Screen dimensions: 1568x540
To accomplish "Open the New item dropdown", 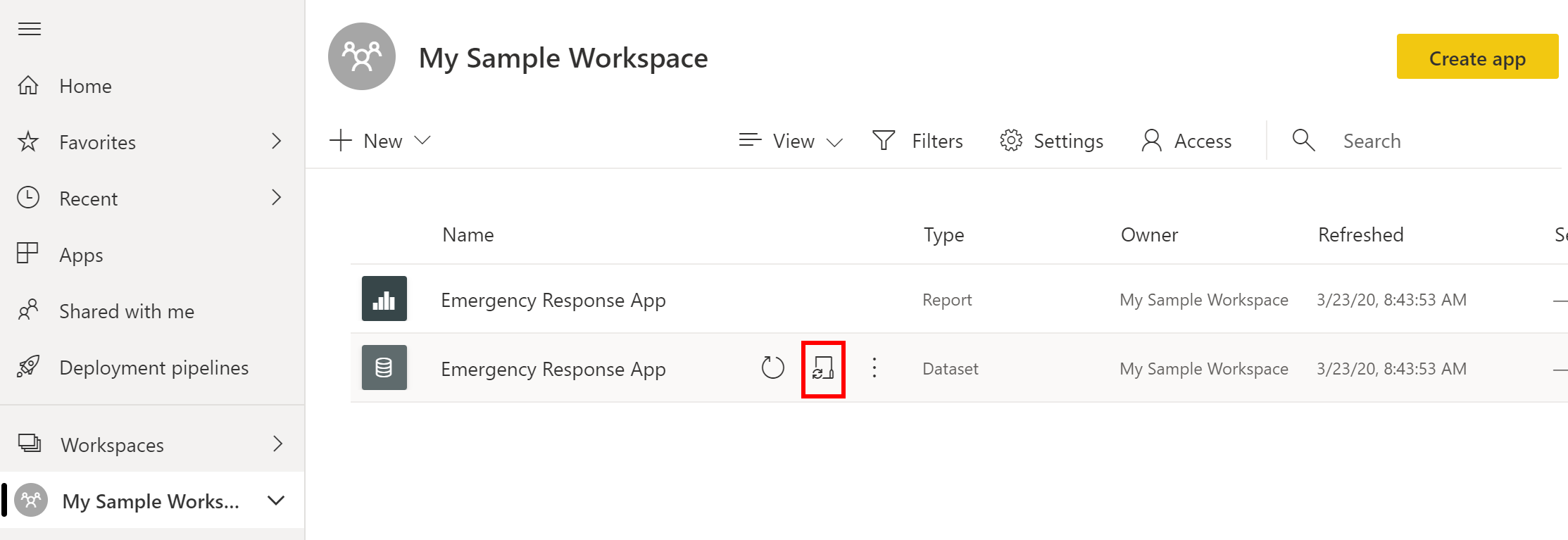I will point(380,141).
